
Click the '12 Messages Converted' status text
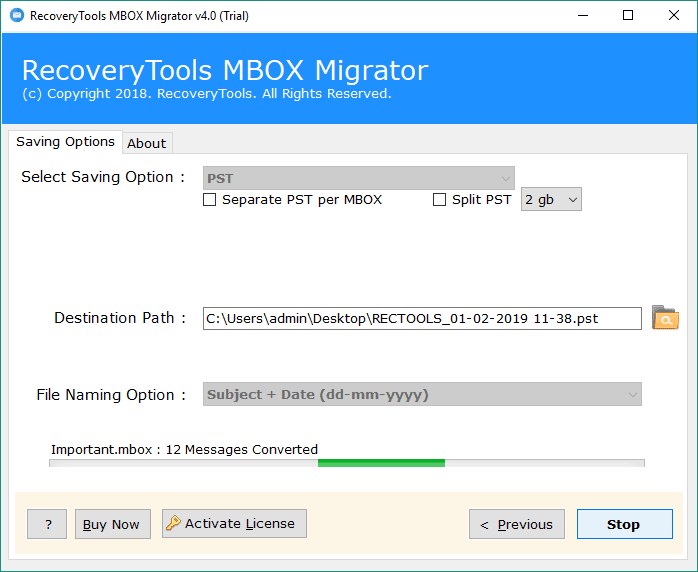(x=242, y=450)
